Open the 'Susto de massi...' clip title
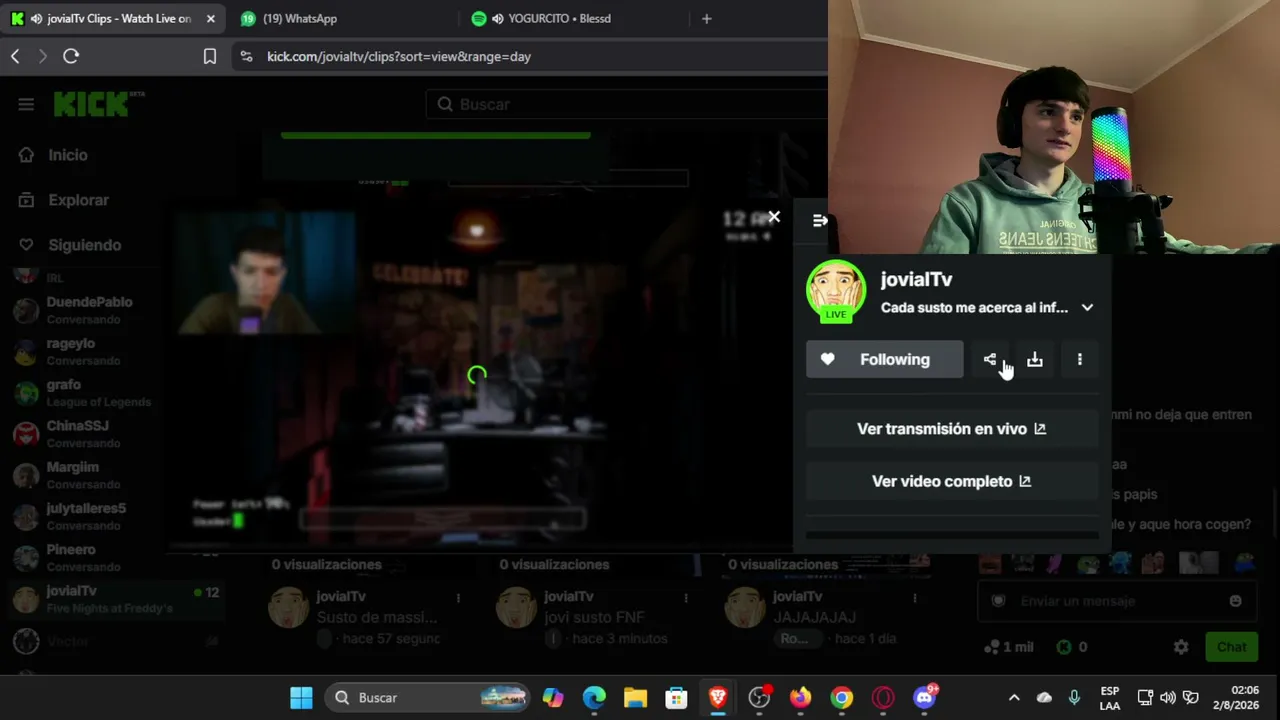1280x720 pixels. point(376,617)
